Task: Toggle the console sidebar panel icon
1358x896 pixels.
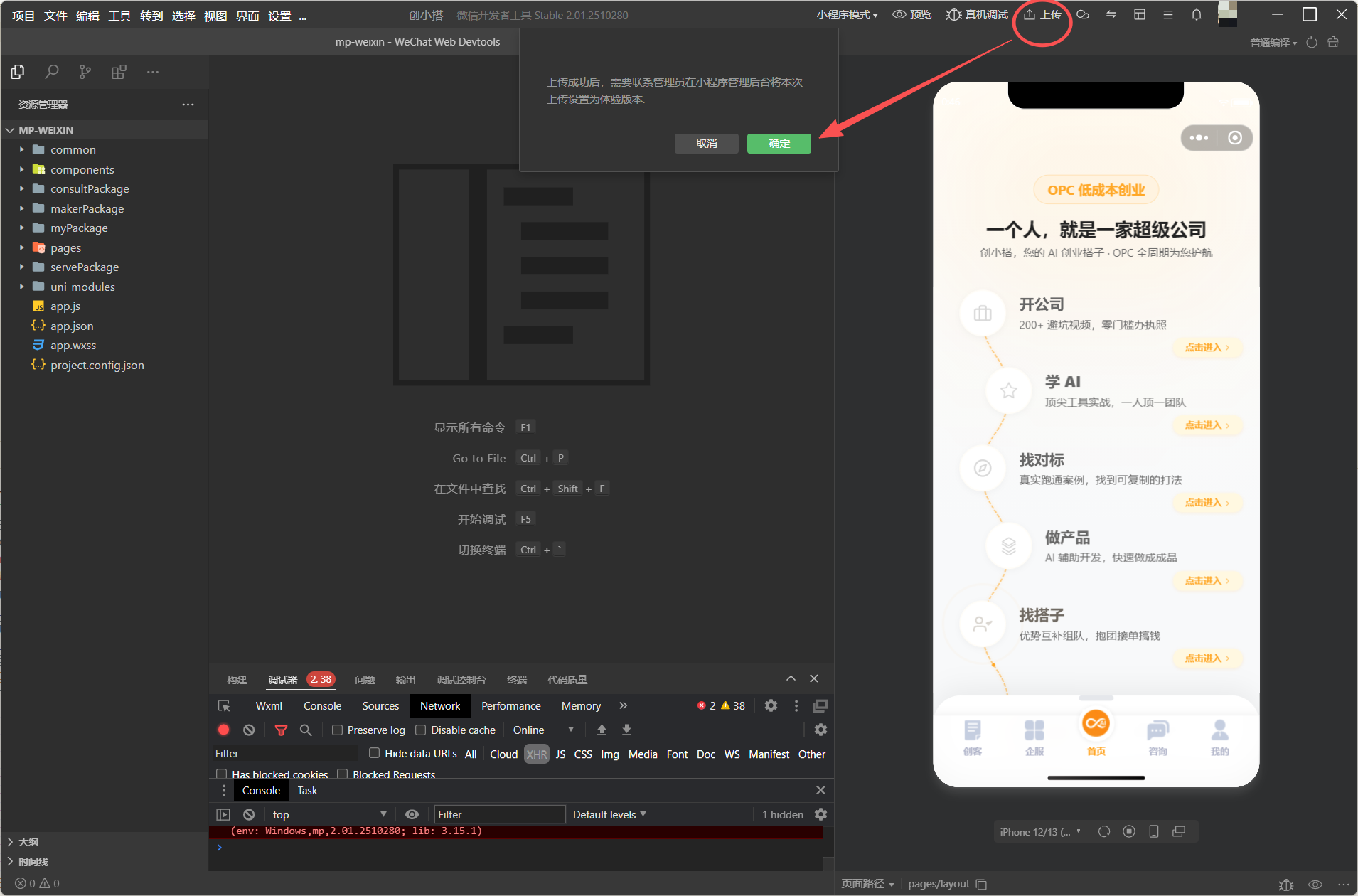Action: (x=223, y=814)
